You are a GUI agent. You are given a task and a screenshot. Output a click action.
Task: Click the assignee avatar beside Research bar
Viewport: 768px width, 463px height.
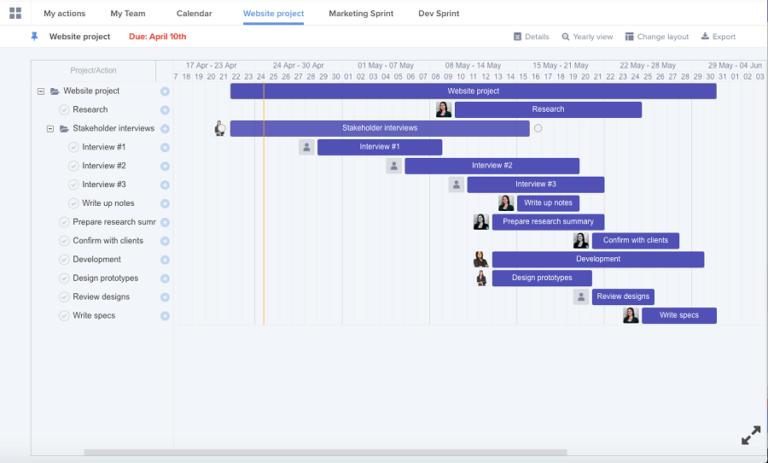click(443, 110)
